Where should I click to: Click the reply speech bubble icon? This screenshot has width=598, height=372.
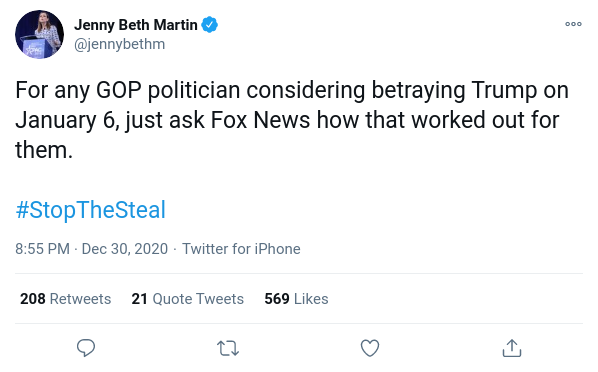coord(86,348)
